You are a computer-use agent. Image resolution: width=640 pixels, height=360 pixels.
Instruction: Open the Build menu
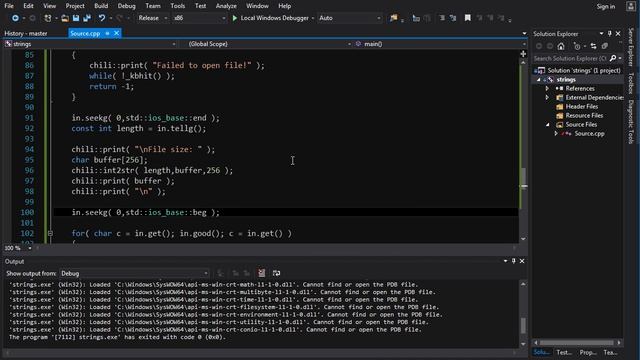click(101, 6)
